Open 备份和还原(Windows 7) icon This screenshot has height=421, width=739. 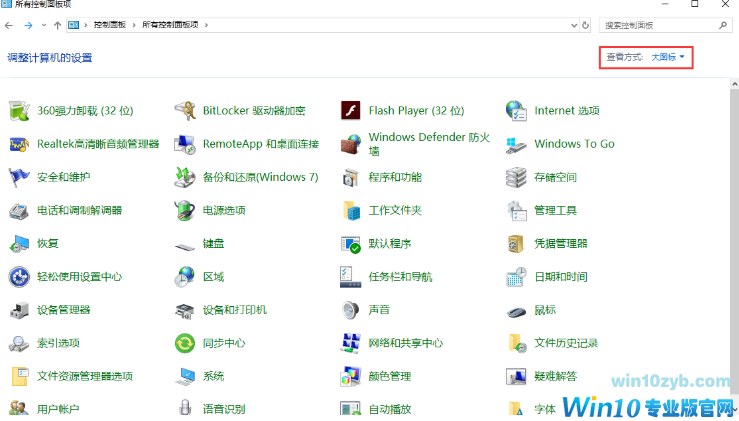tap(185, 177)
